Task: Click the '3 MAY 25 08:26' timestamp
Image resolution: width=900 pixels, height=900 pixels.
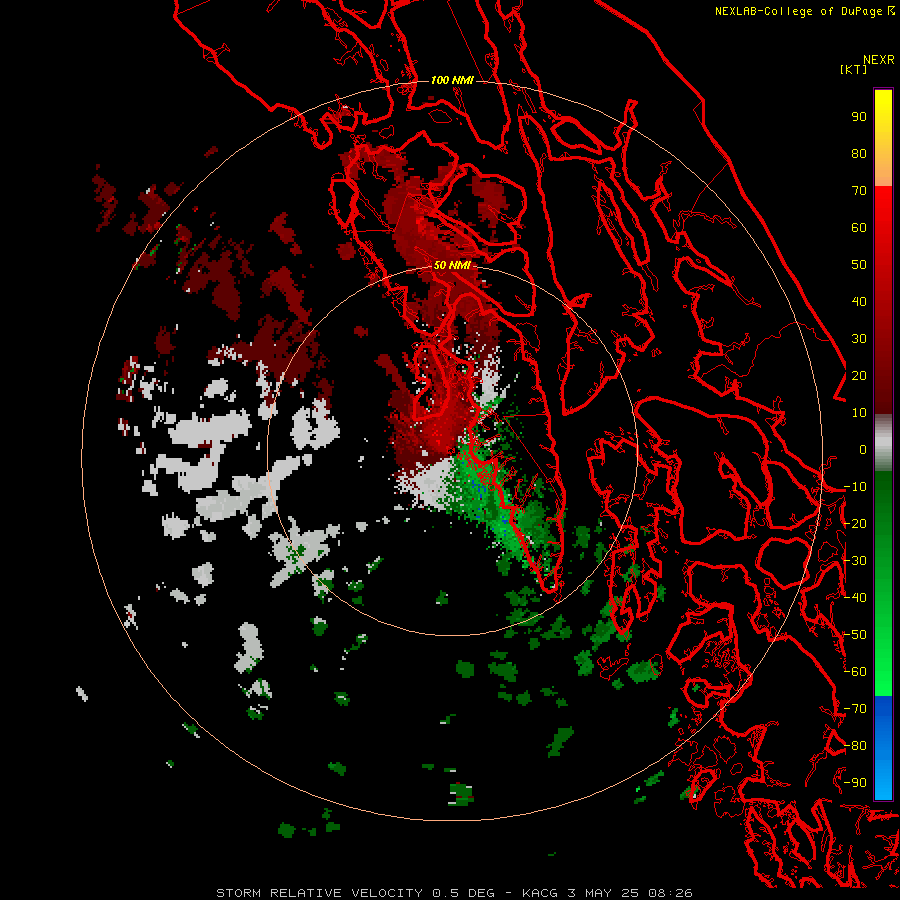Action: point(630,893)
